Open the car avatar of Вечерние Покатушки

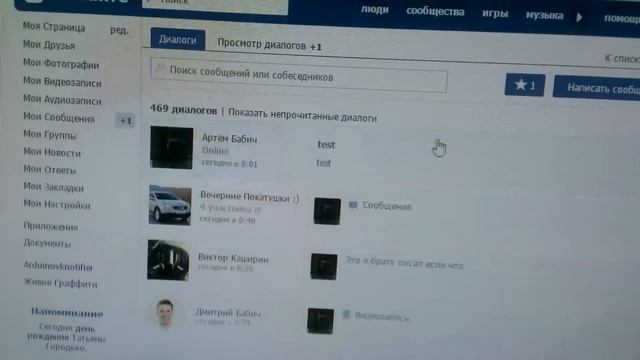pos(170,205)
